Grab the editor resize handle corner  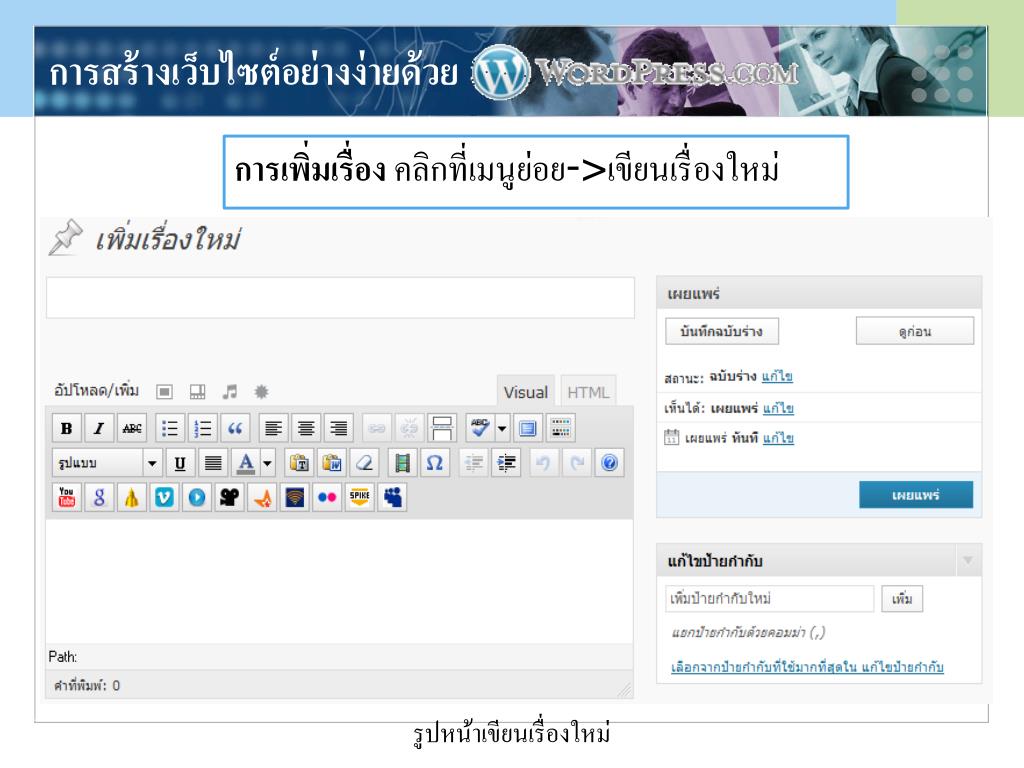[x=625, y=690]
